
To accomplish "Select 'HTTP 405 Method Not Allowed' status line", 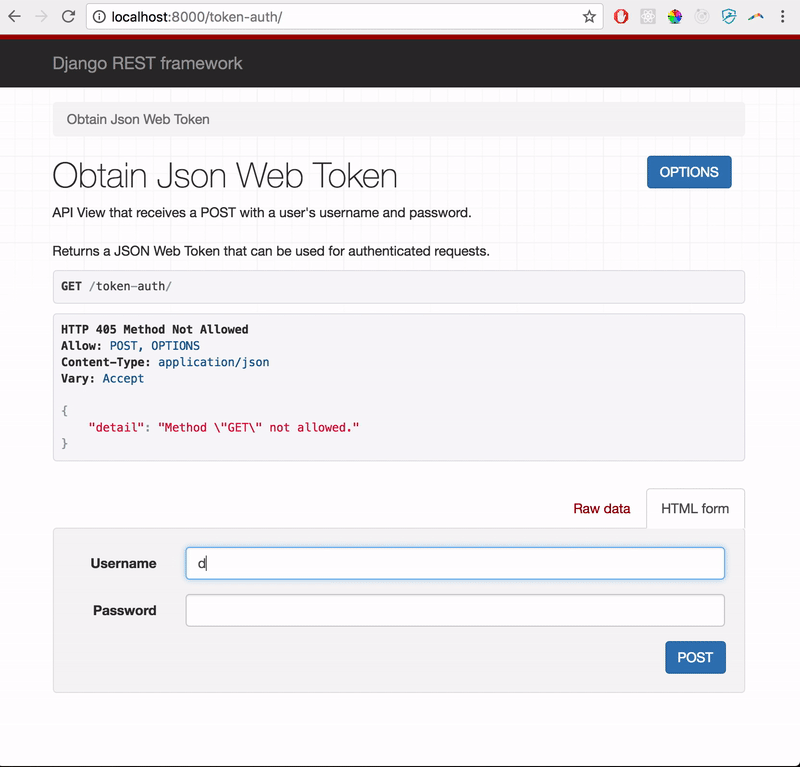I will (x=155, y=330).
